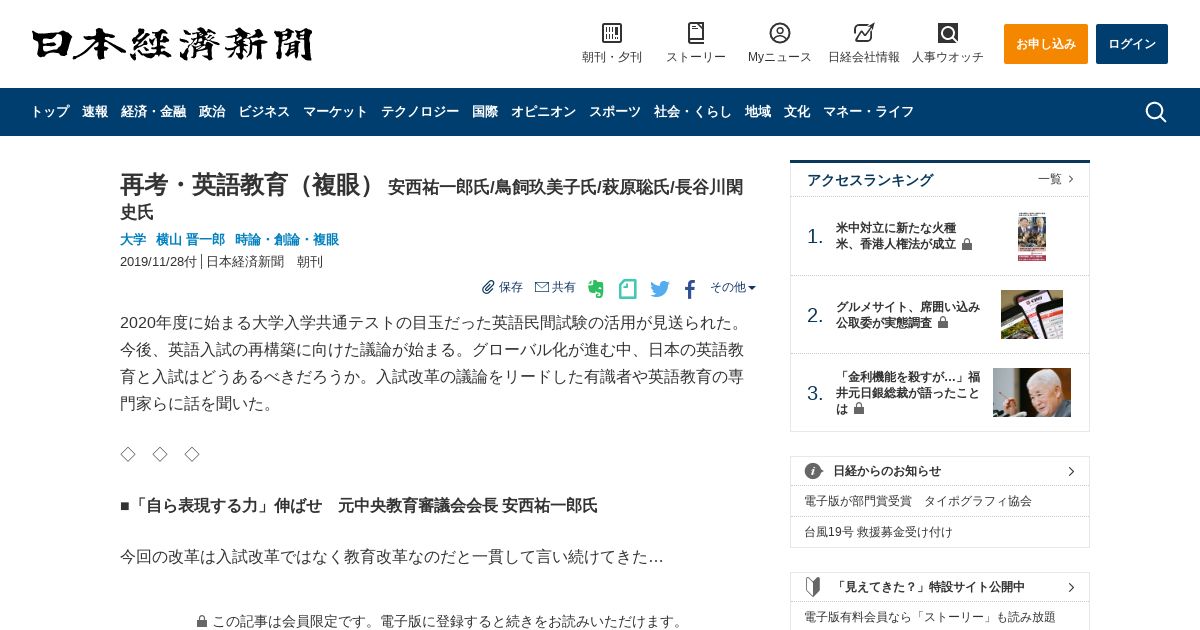Expand the その他 share dropdown
The height and width of the screenshot is (630, 1200).
click(x=733, y=287)
